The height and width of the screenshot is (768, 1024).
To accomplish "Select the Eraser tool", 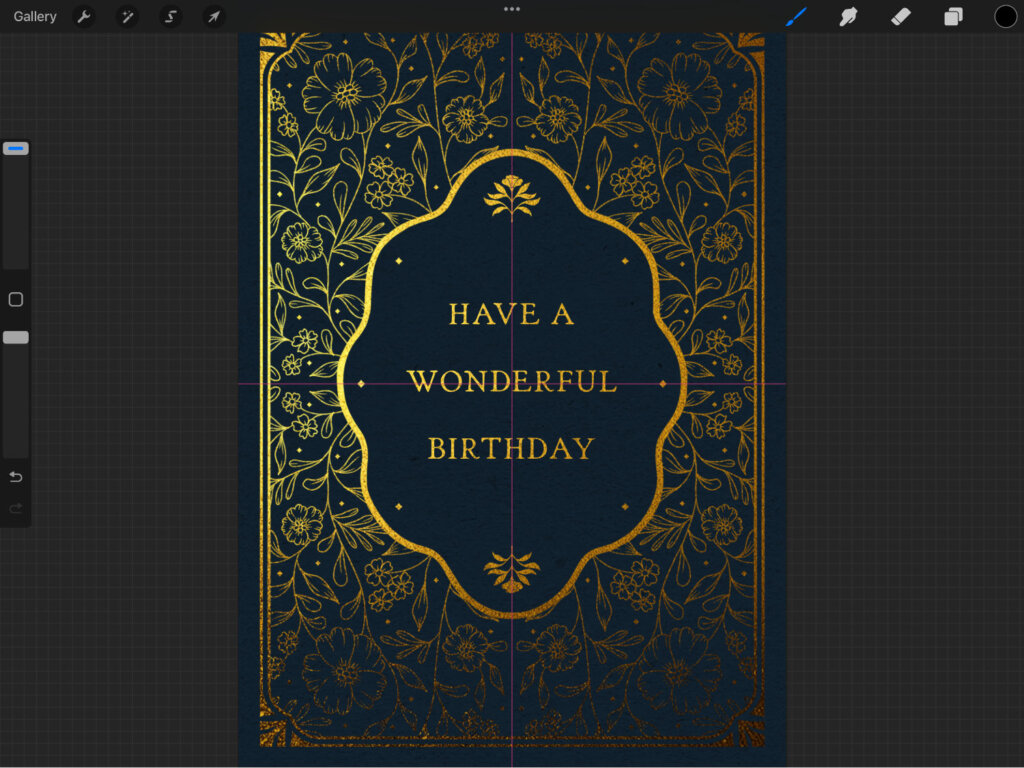I will (x=901, y=17).
